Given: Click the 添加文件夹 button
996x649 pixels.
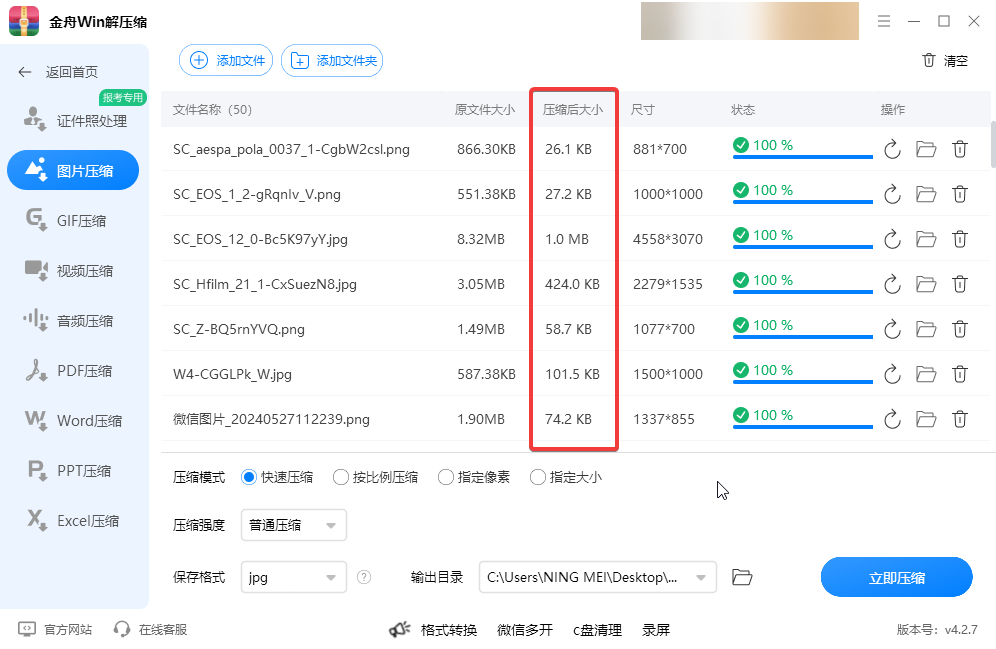Looking at the screenshot, I should click(x=332, y=60).
